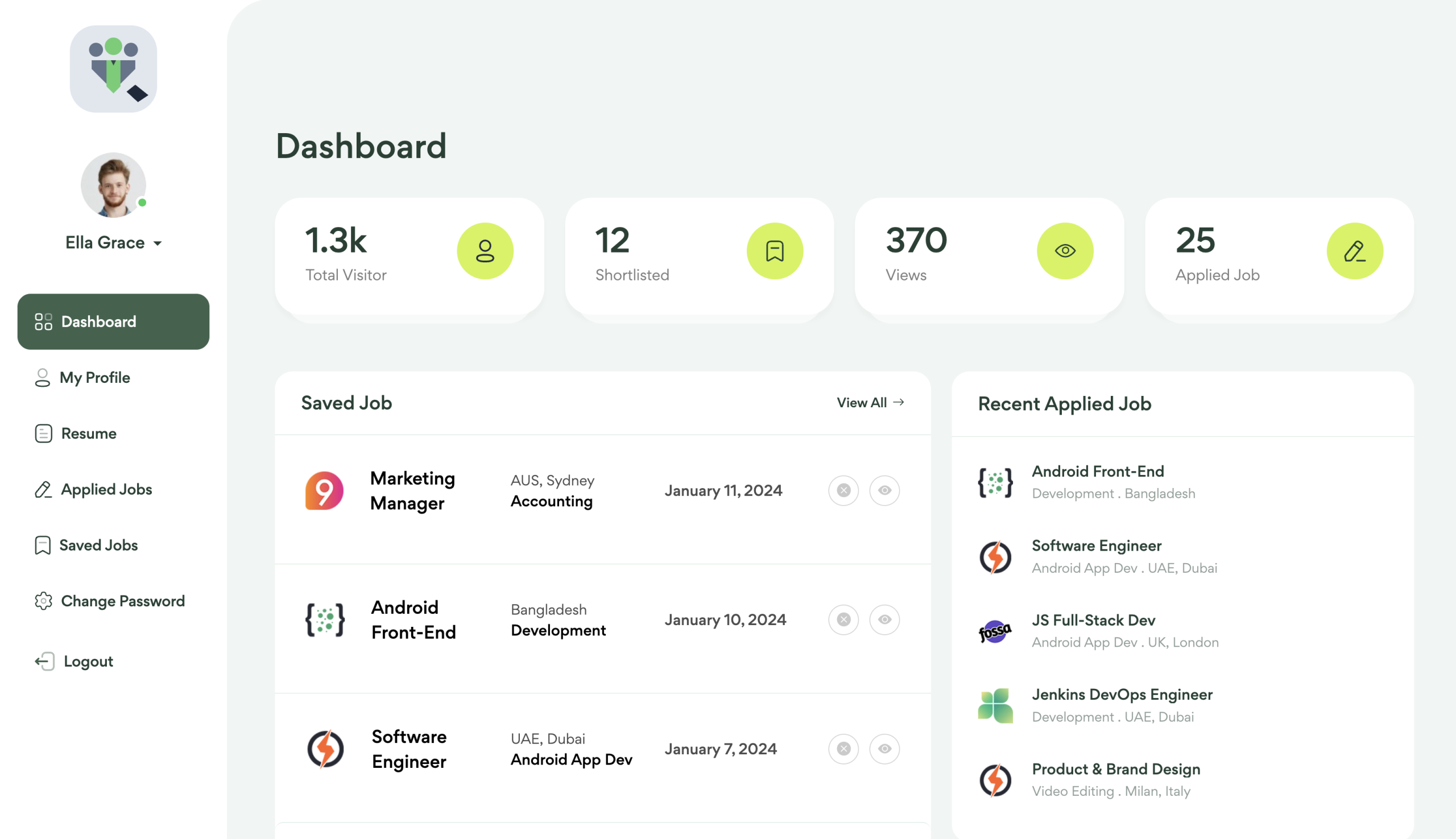Remove saved Android Front-End job
The image size is (1456, 839).
point(843,619)
